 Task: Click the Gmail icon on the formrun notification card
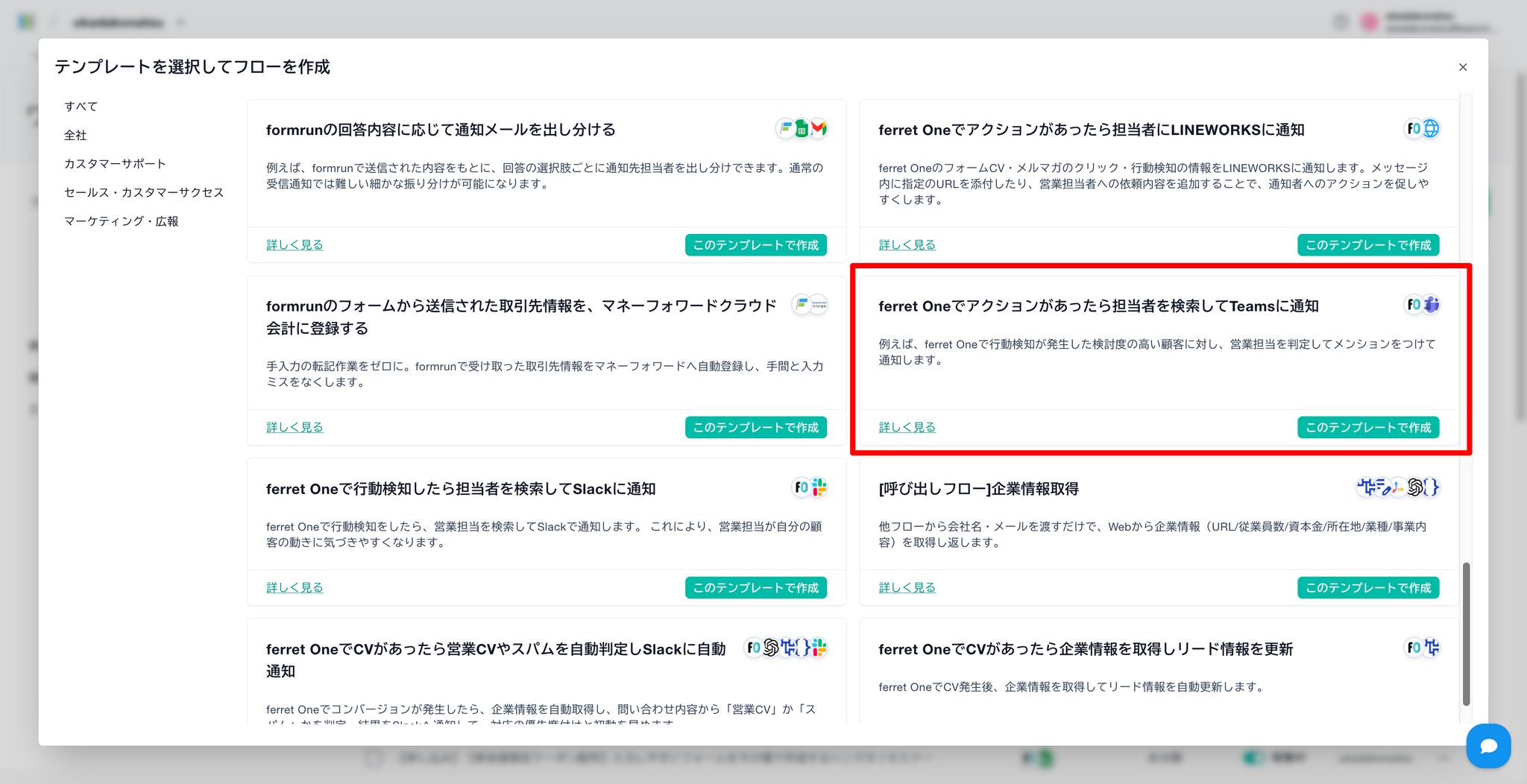819,129
